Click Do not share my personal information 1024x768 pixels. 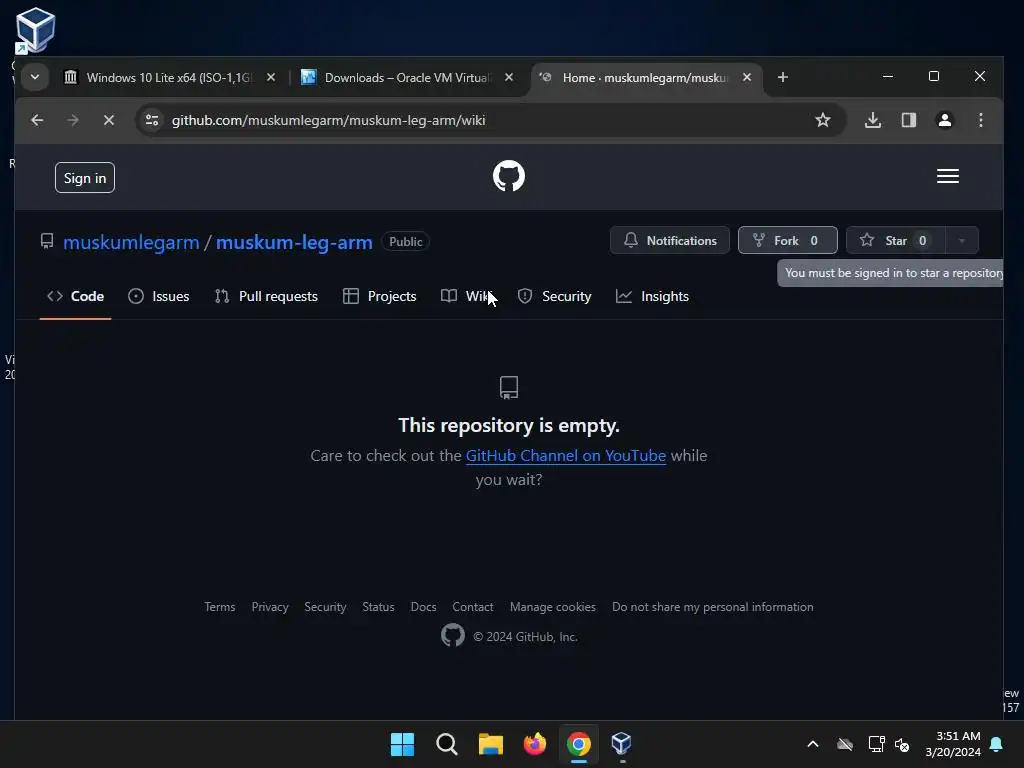click(712, 607)
